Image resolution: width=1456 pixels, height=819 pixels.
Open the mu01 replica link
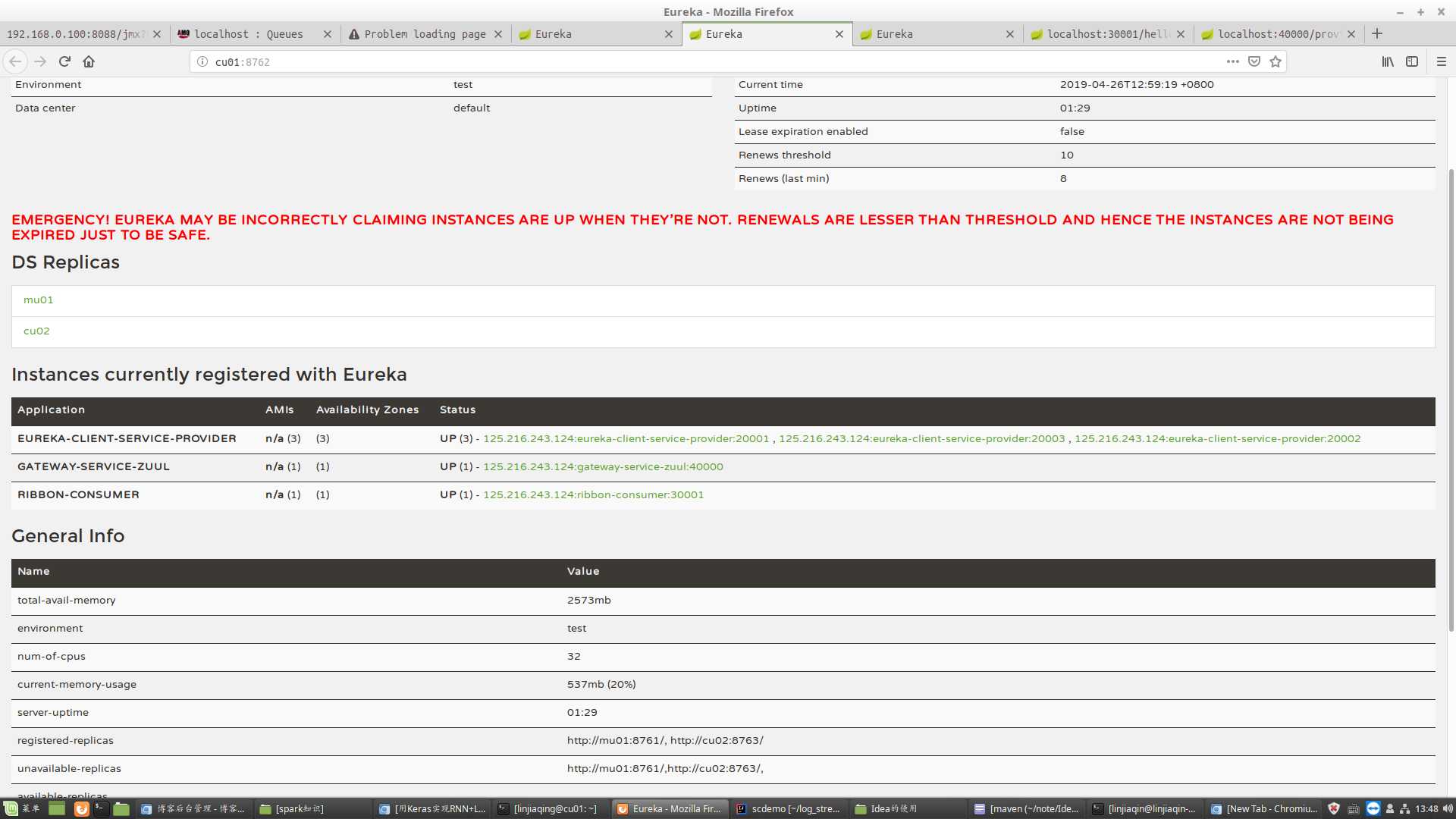pos(38,300)
